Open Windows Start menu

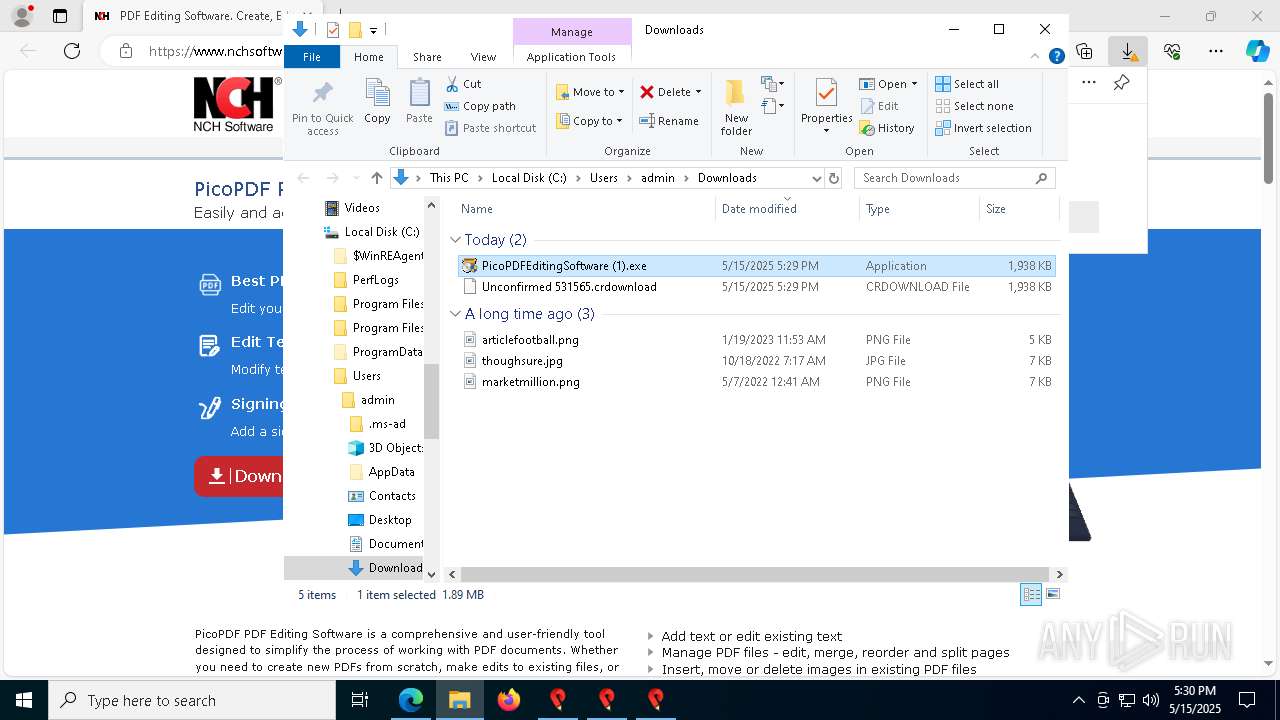tap(23, 700)
